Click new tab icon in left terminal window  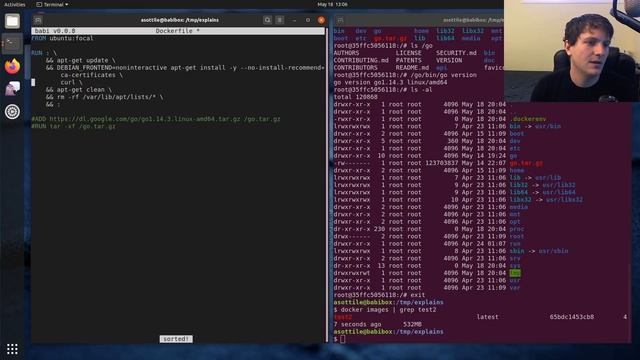coord(38,20)
